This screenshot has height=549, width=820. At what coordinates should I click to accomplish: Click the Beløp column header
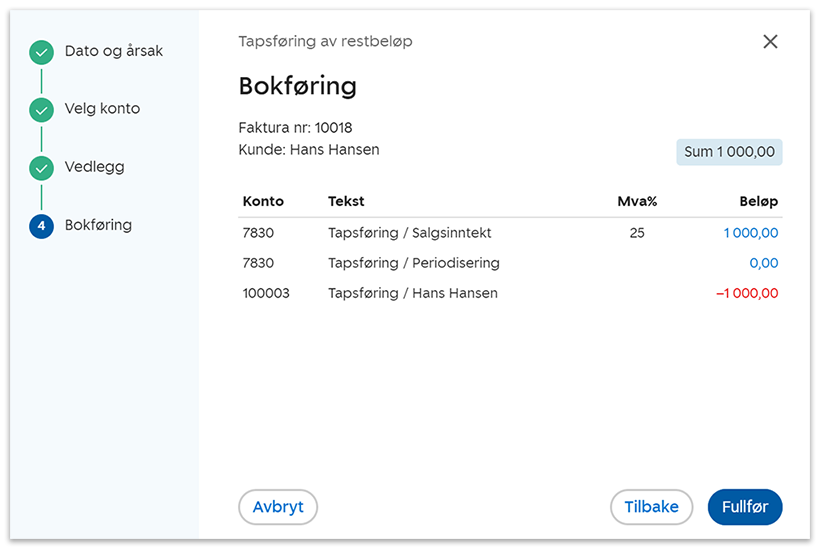[759, 201]
